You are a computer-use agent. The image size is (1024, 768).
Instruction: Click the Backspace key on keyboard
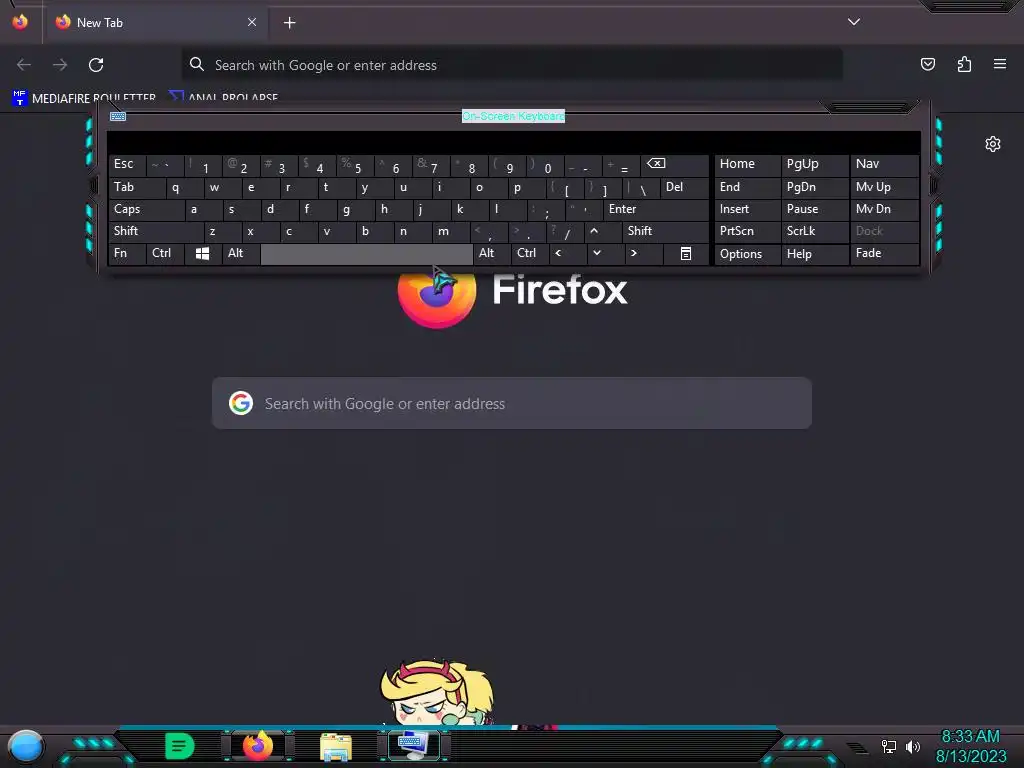click(x=675, y=165)
